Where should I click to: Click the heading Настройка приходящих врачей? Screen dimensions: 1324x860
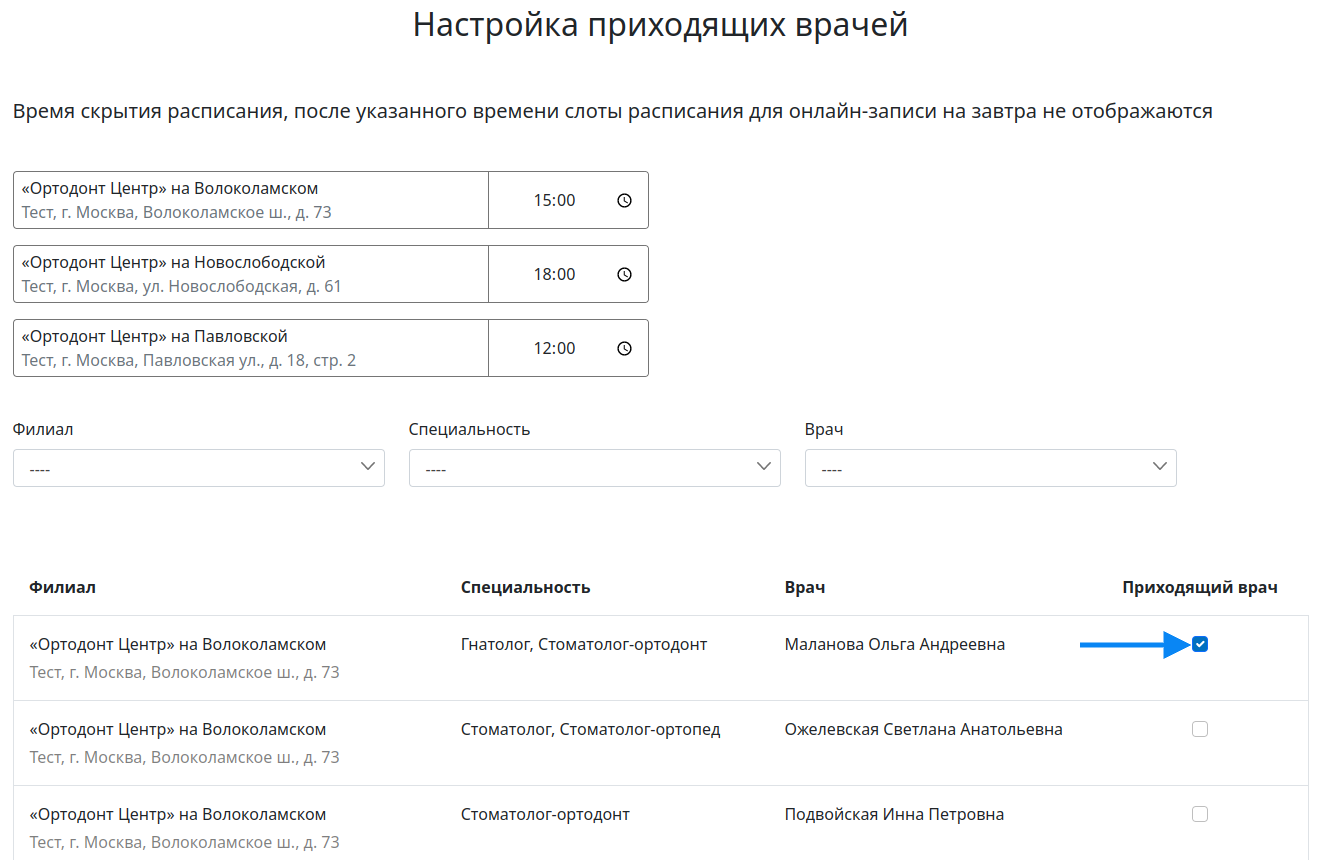661,25
